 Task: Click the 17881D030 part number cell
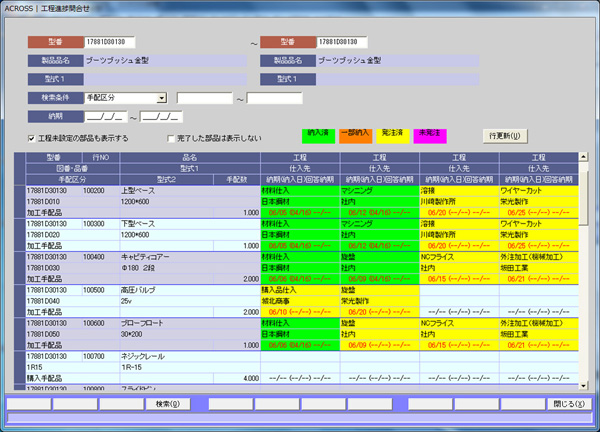click(73, 268)
